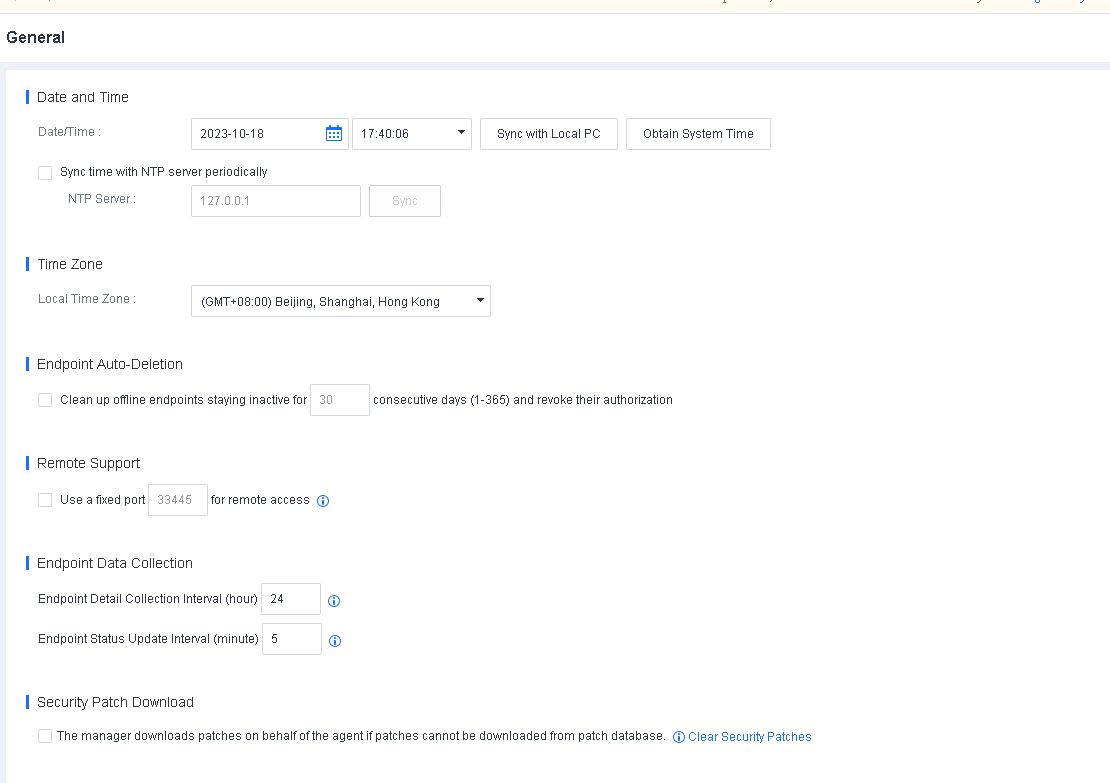1110x783 pixels.
Task: Focus the Endpoint Detail Collection Interval field
Action: tap(290, 599)
